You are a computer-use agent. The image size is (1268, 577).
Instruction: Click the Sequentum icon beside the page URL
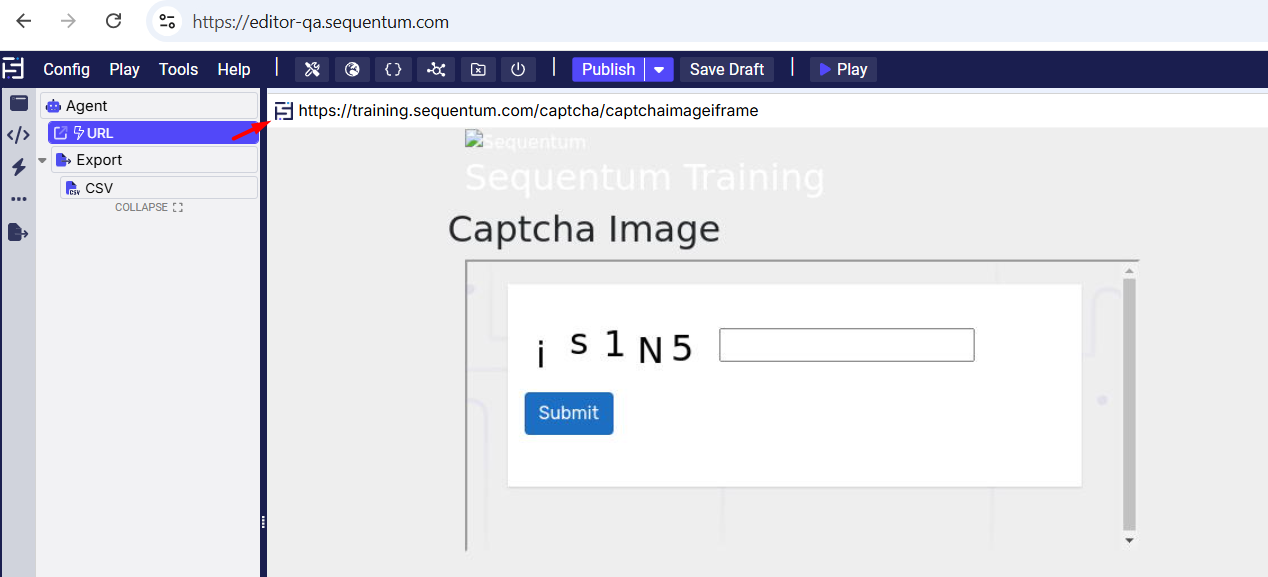(x=284, y=111)
